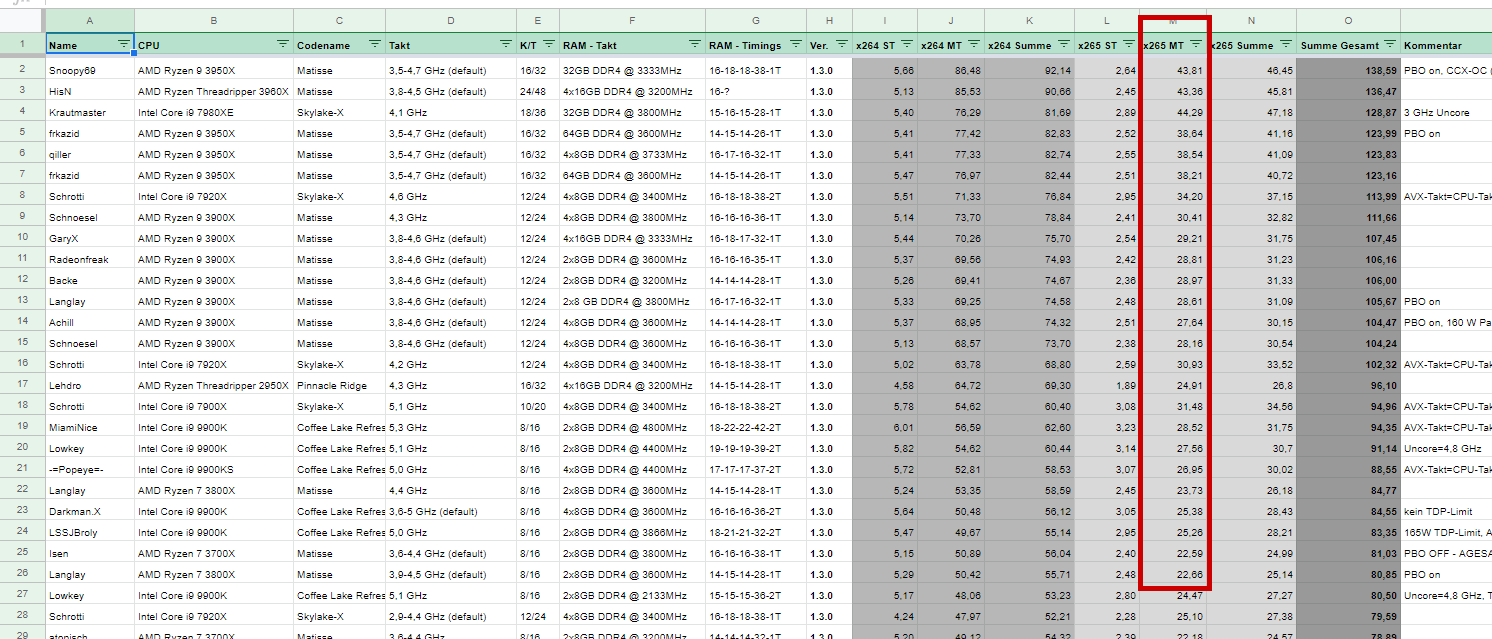Select the cell containing Snoopy69

pos(90,70)
